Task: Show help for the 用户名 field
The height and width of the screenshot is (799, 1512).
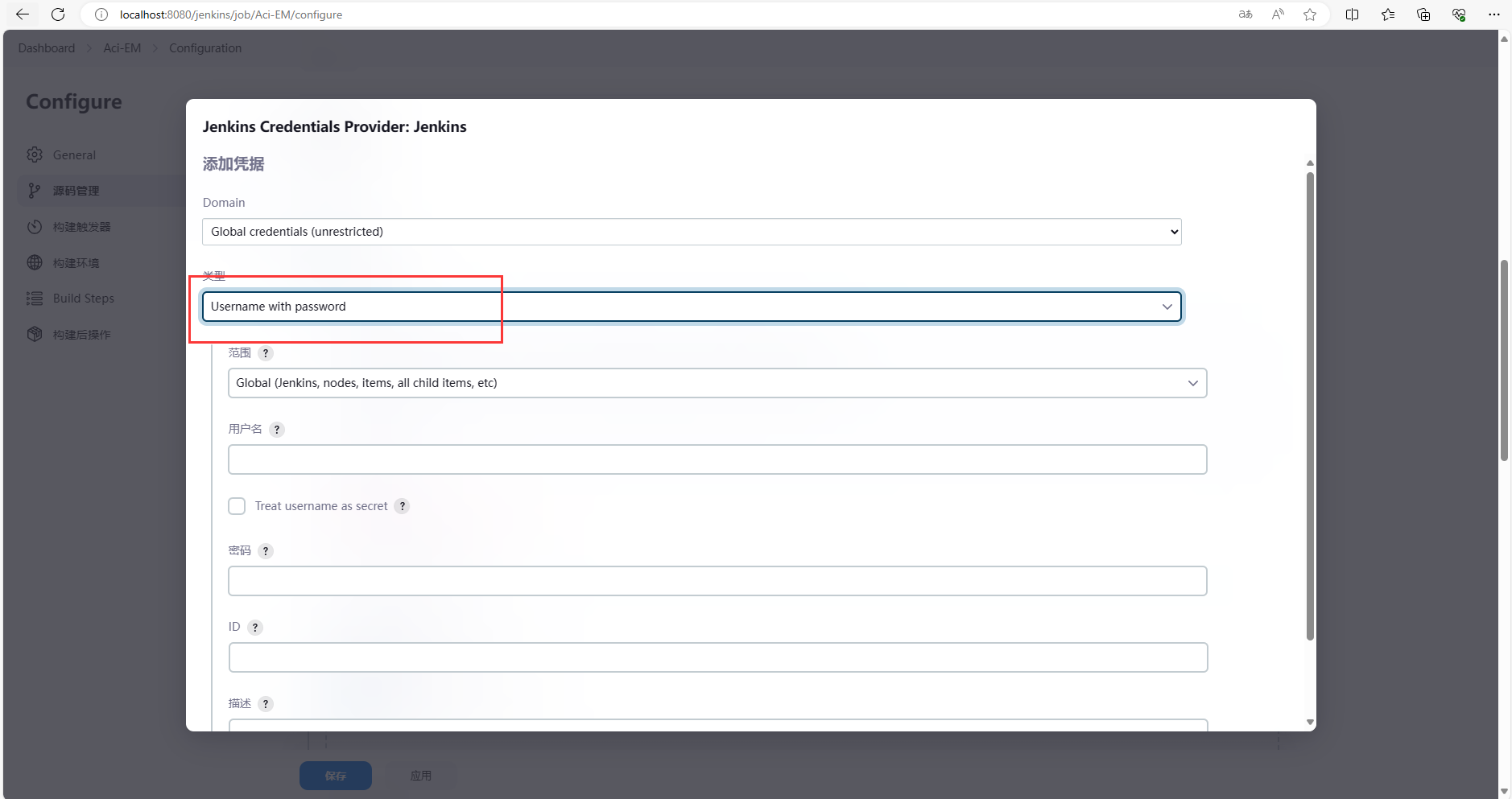Action: pyautogui.click(x=277, y=430)
